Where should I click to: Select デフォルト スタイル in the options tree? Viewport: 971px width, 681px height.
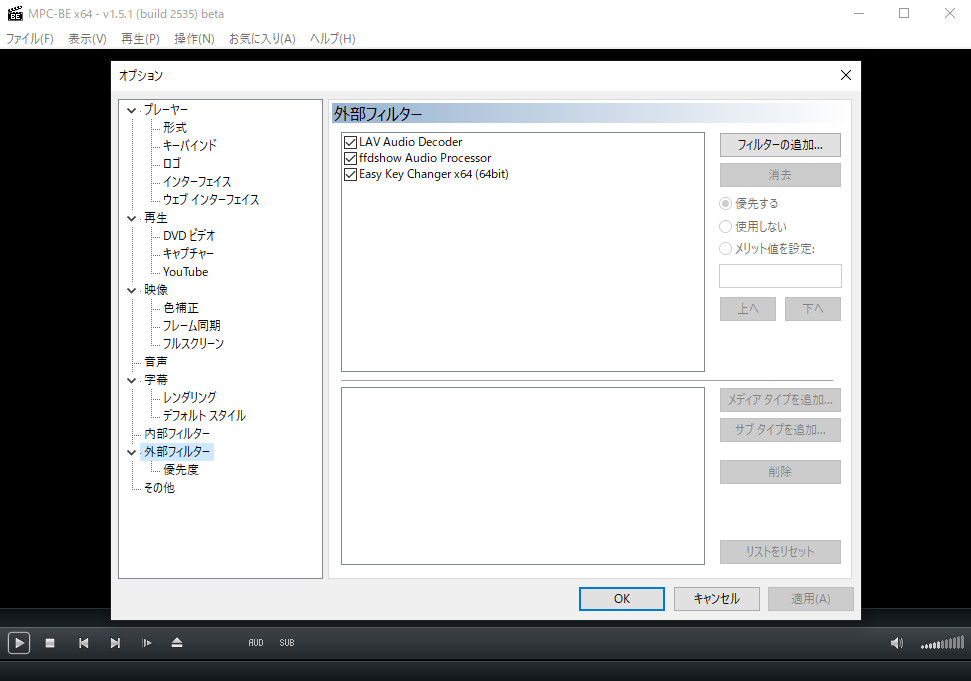tap(204, 416)
